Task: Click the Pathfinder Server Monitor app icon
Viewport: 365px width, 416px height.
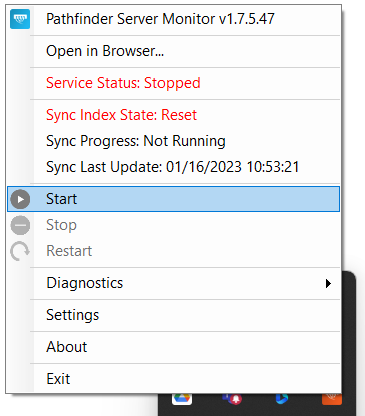Action: coord(20,19)
